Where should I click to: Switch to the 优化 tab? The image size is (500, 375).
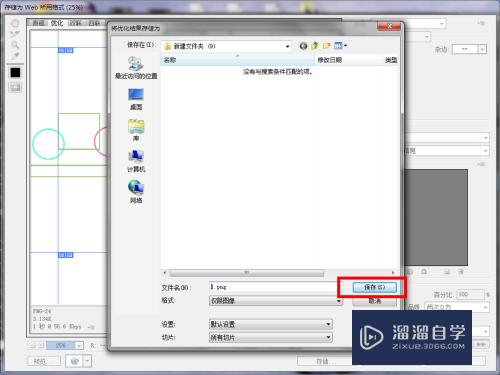pos(57,23)
